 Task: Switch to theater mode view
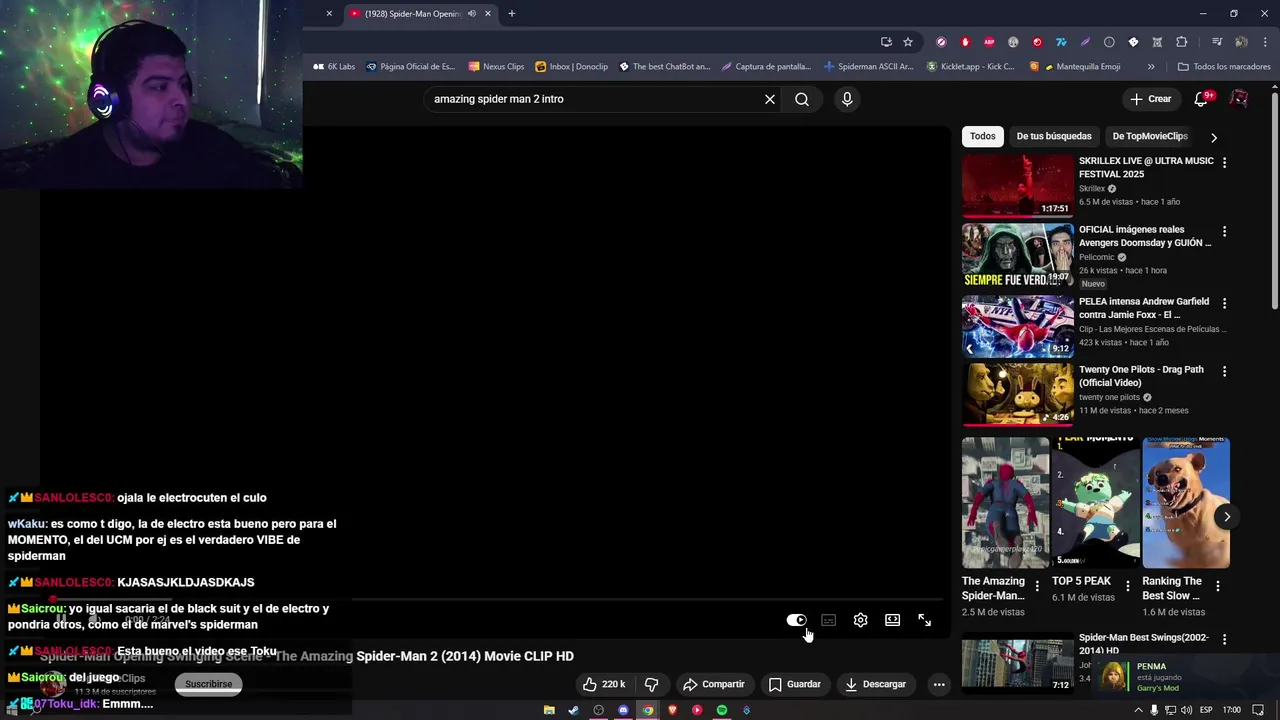892,620
